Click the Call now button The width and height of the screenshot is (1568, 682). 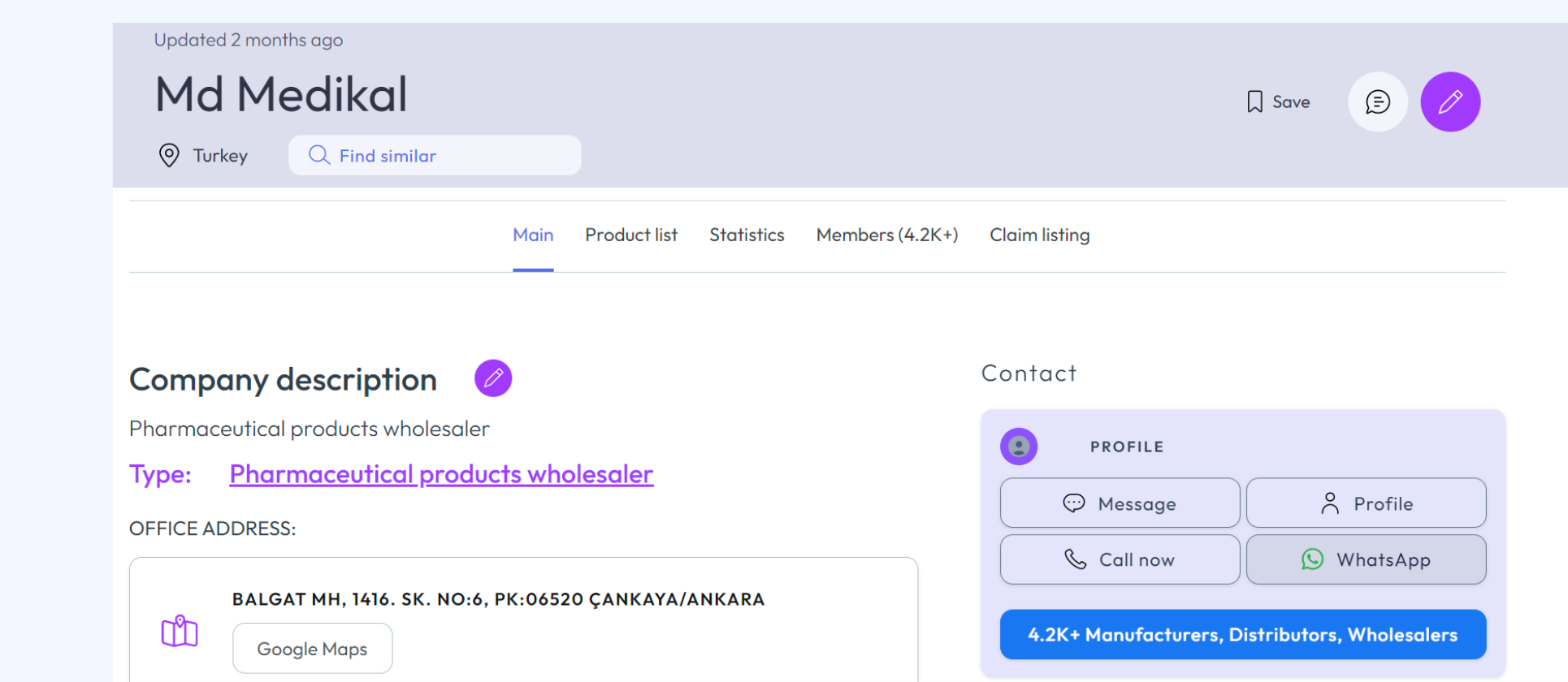coord(1120,559)
